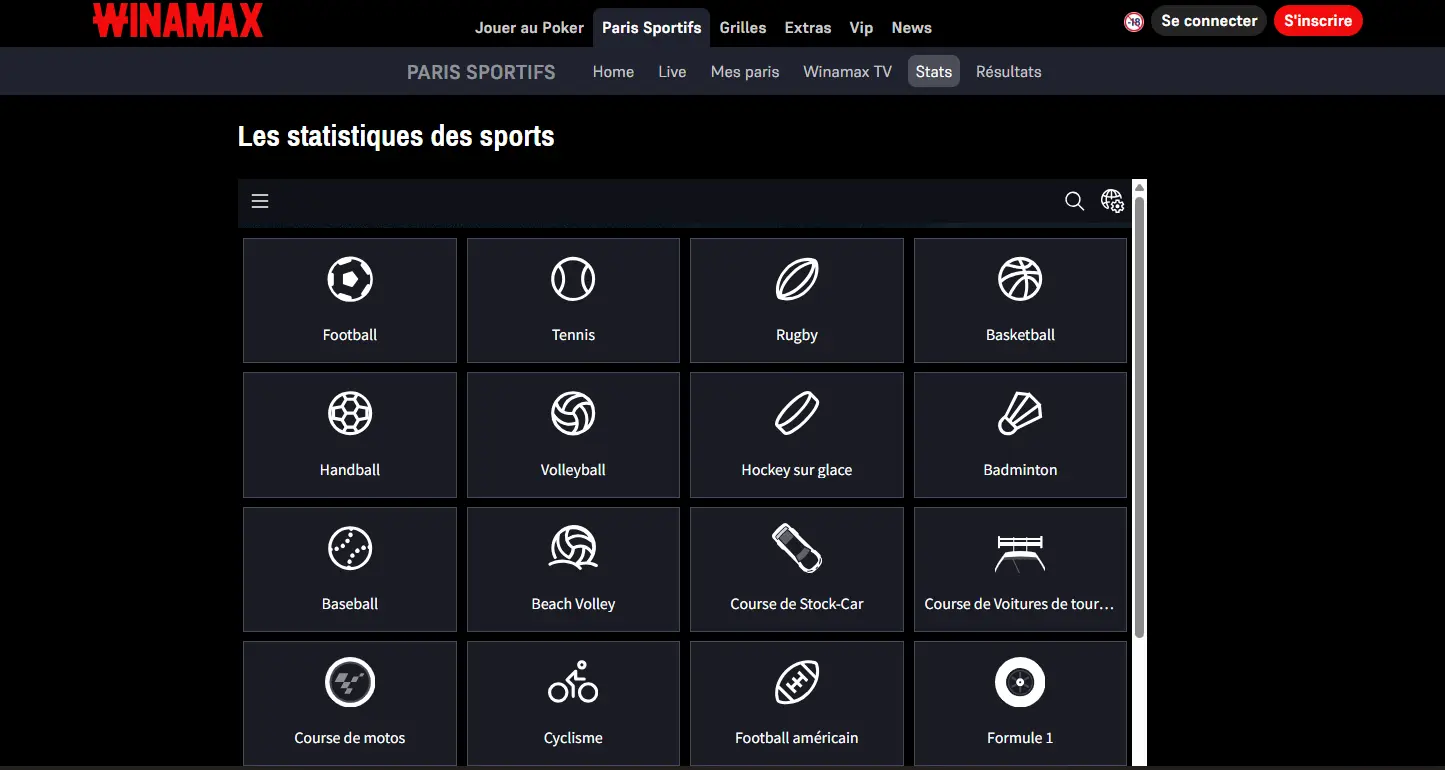Viewport: 1445px width, 770px height.
Task: Open Hockey sur glace stats
Action: pyautogui.click(x=796, y=435)
